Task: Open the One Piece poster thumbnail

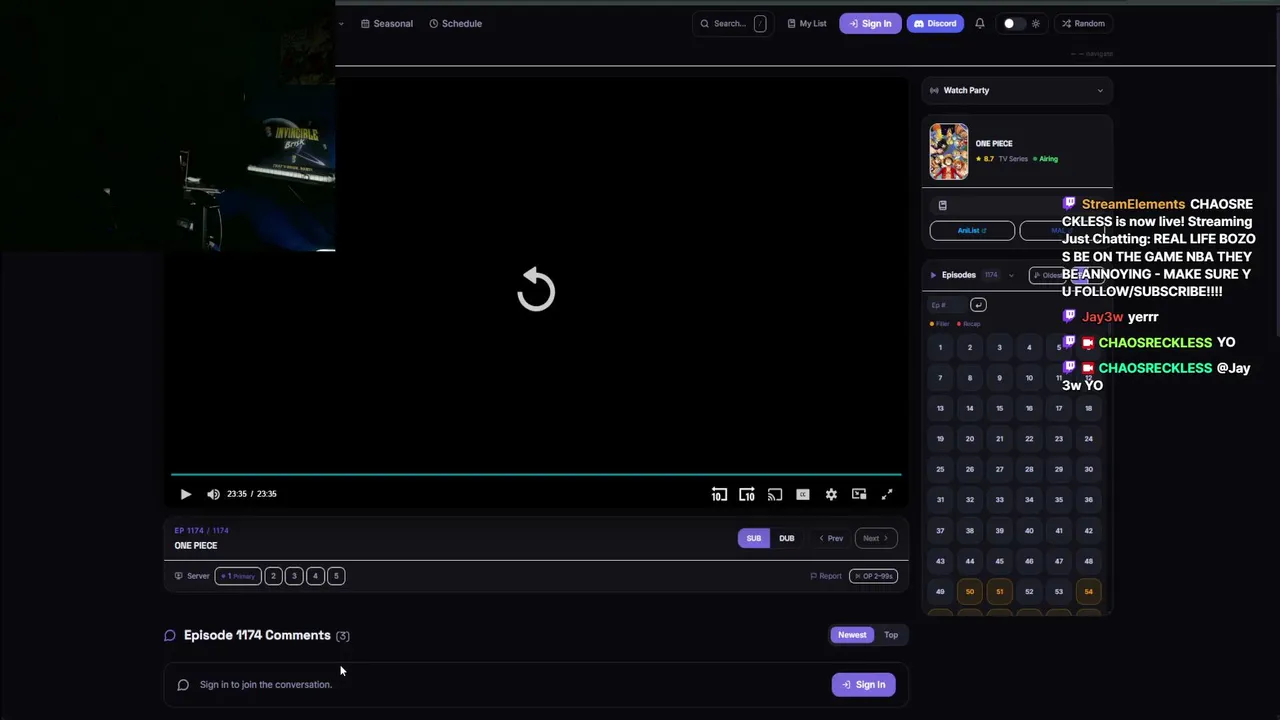Action: 949,152
